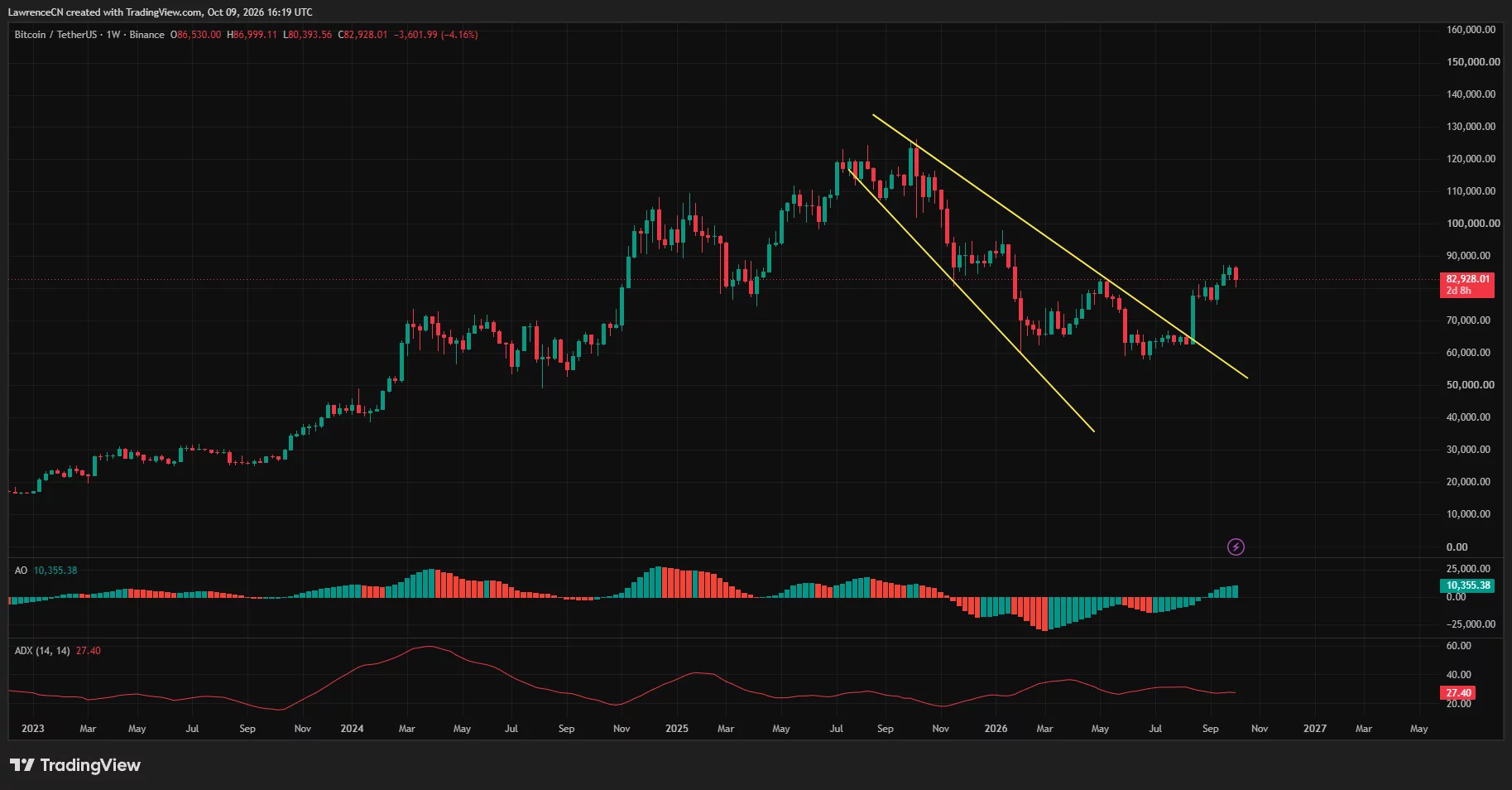Click the AO value 10,355.38 beside the AO label

[55, 571]
